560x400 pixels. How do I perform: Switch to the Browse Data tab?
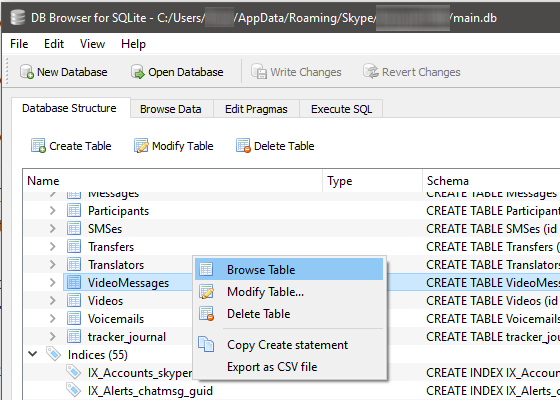pos(171,109)
